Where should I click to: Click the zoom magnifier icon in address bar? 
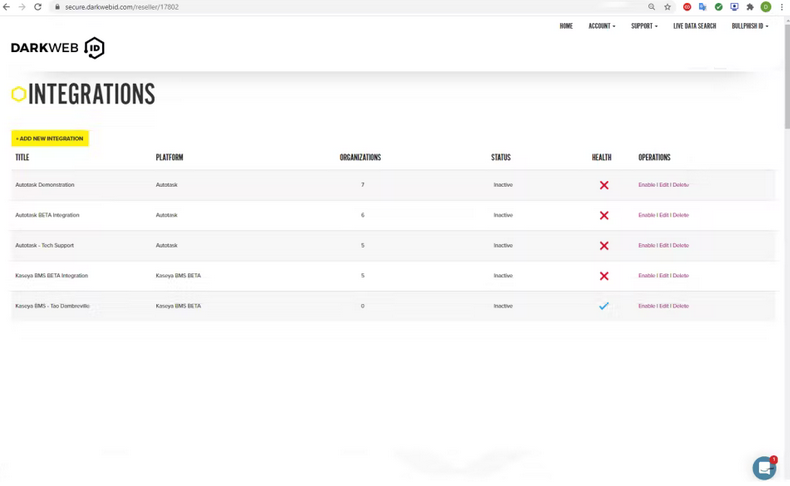pos(652,7)
